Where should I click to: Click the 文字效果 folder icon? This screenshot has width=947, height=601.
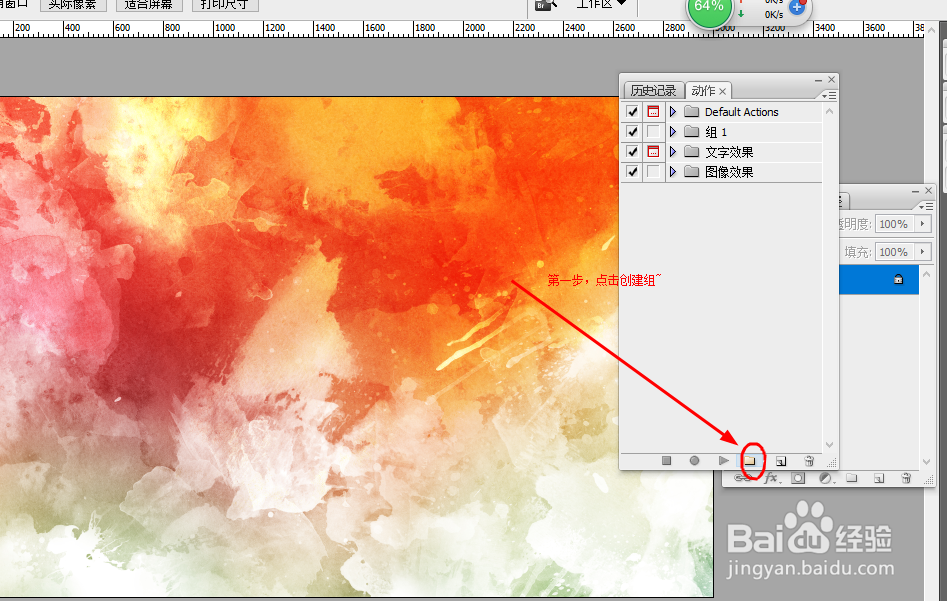tap(692, 152)
